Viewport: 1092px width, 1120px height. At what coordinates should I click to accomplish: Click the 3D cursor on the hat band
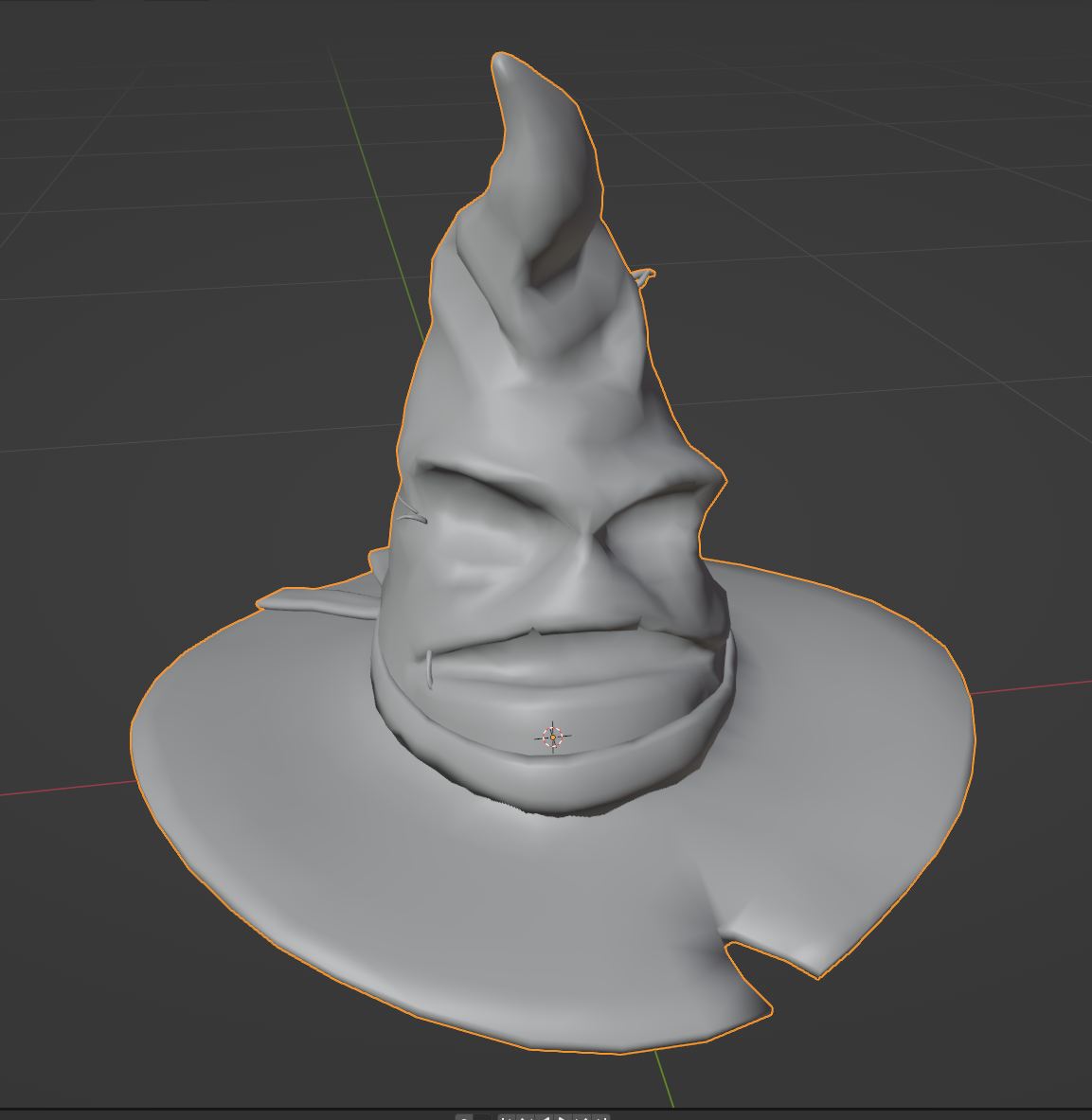[x=552, y=737]
